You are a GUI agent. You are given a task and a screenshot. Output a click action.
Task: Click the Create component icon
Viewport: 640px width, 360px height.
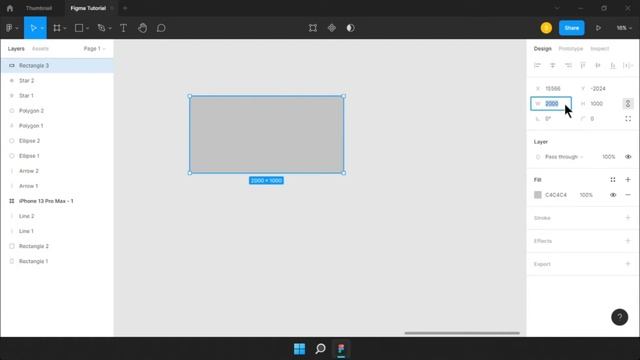click(331, 28)
